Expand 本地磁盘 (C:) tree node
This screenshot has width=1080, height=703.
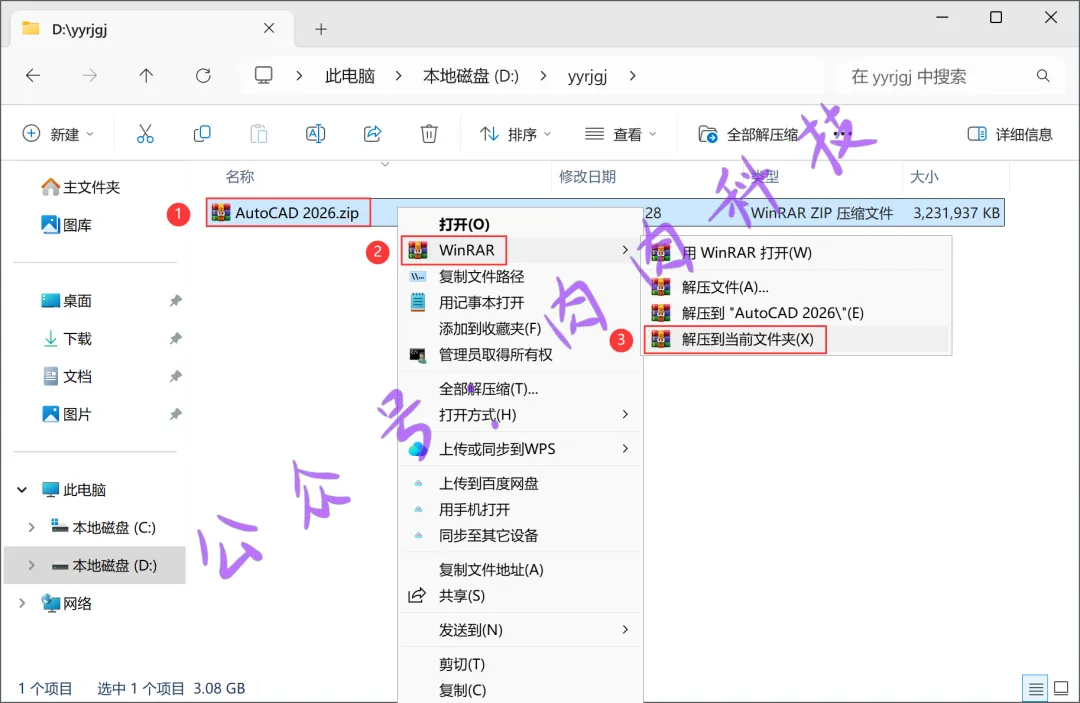point(31,527)
